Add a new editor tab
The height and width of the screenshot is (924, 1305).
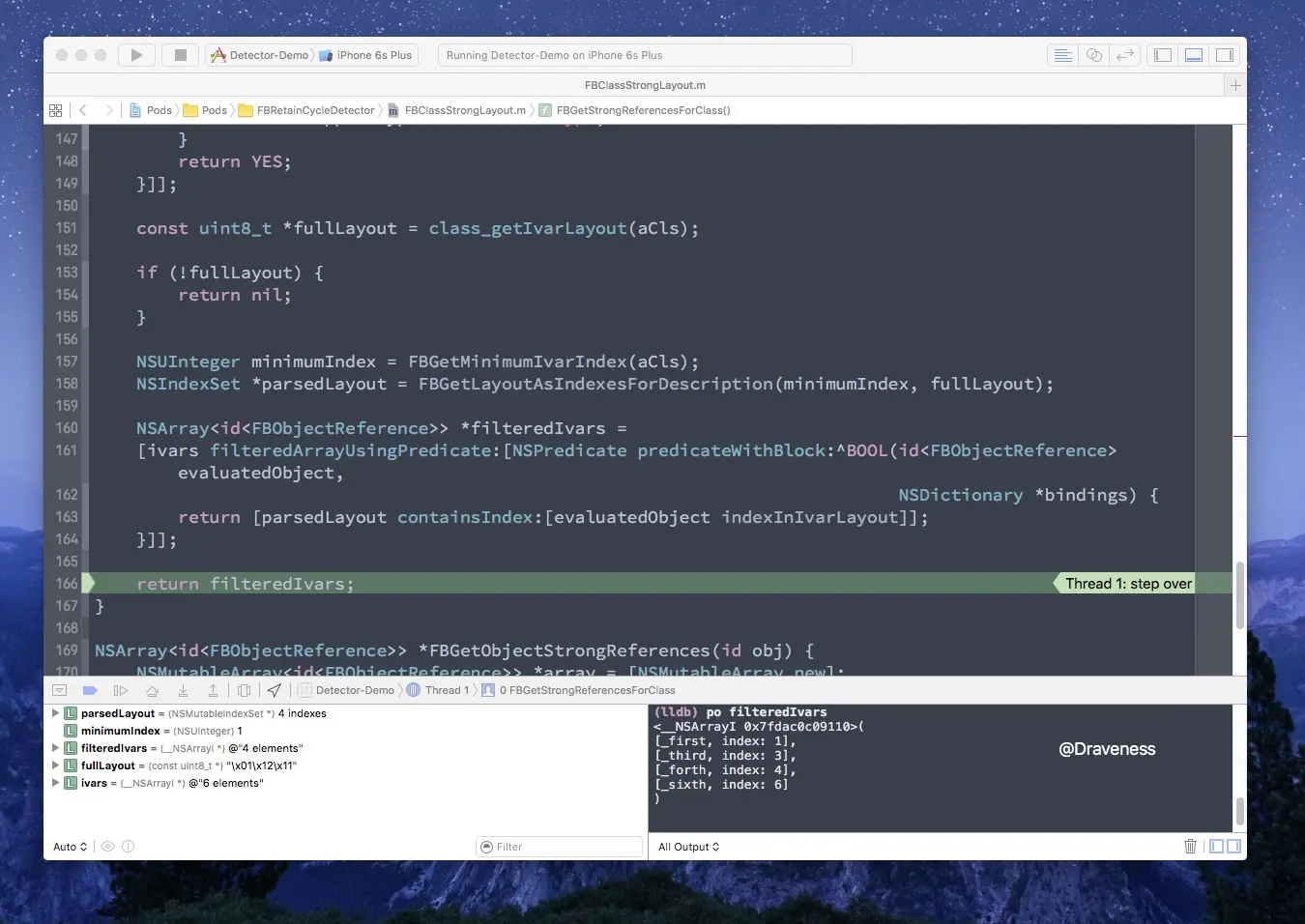1235,85
